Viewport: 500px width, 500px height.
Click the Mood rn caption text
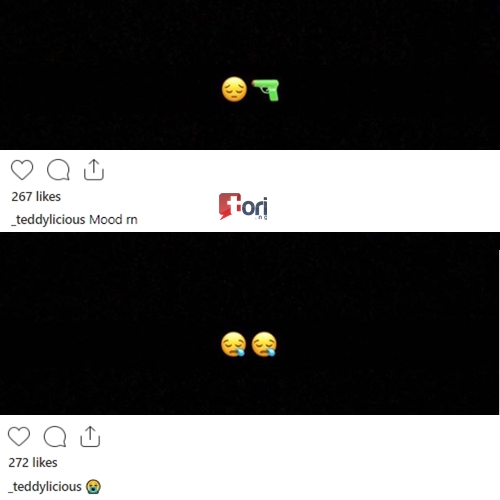point(113,220)
